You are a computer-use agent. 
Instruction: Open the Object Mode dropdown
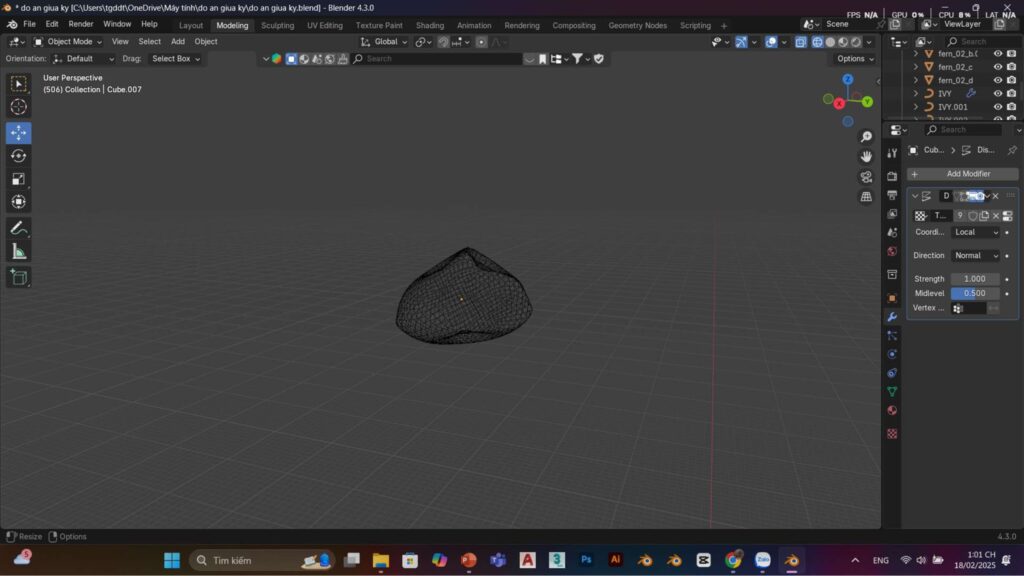[68, 42]
